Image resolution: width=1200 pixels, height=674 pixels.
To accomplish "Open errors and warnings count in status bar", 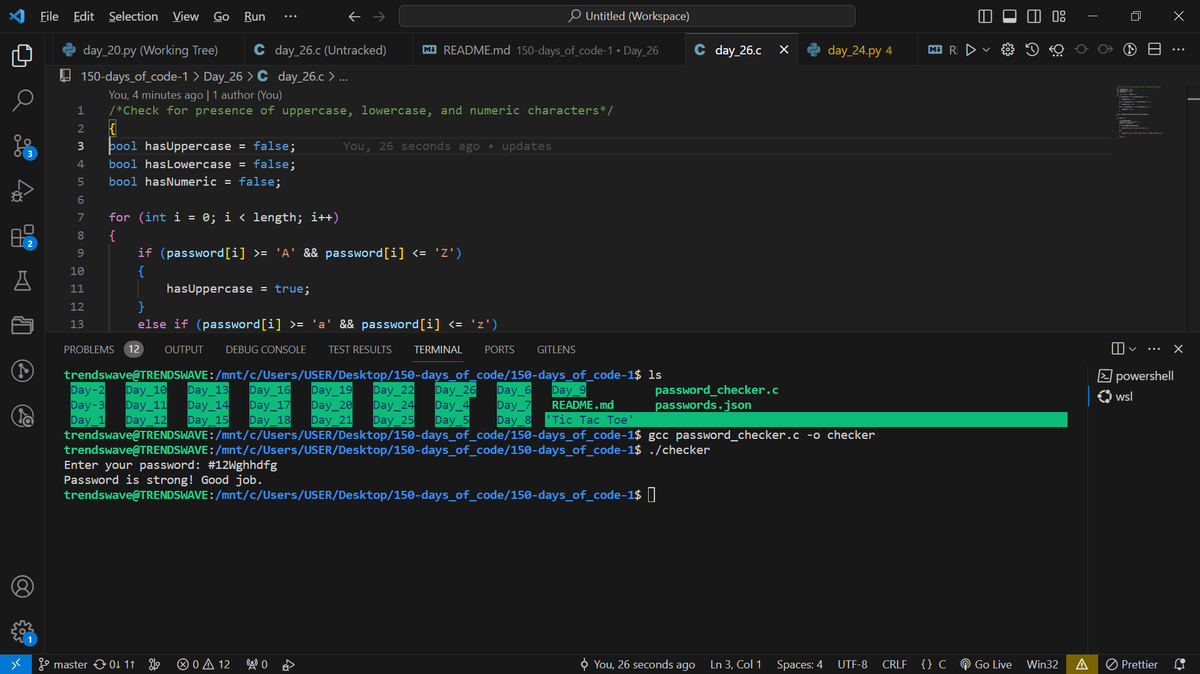I will pos(203,664).
